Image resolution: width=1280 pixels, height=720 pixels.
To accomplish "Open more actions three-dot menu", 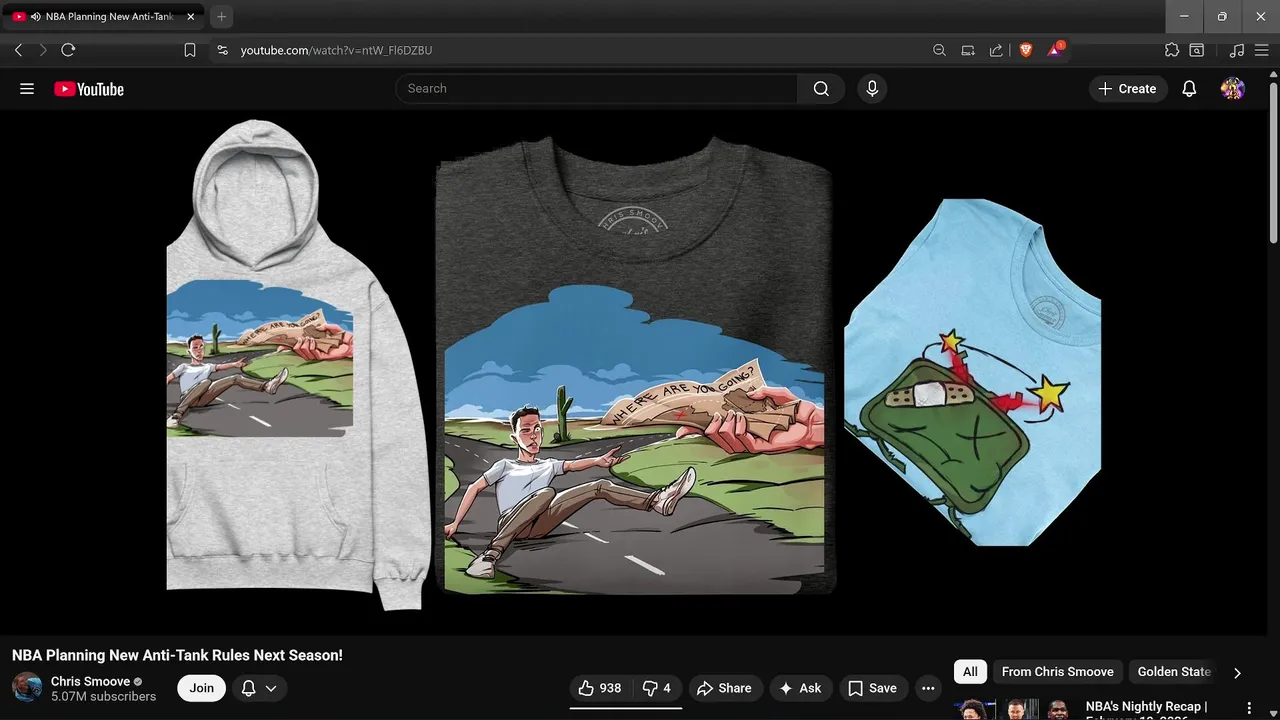I will [928, 688].
